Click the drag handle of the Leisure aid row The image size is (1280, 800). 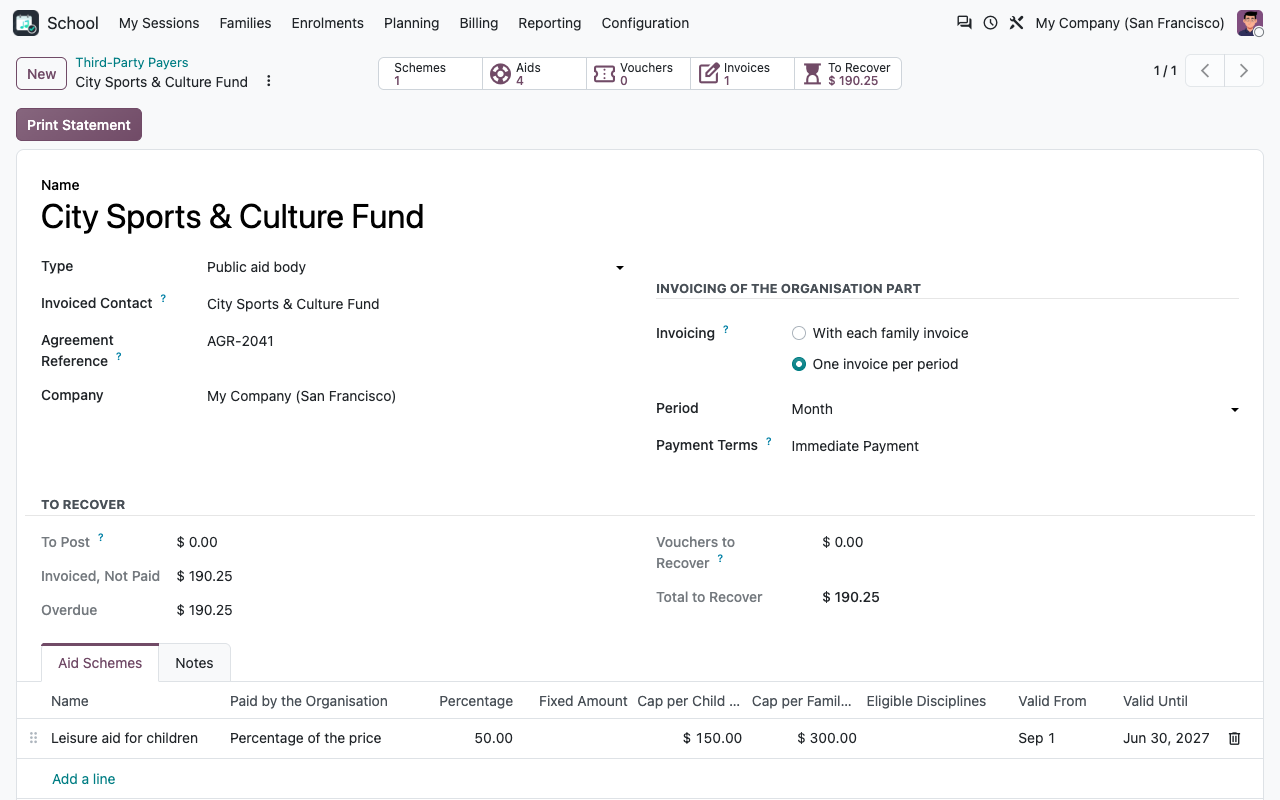33,738
